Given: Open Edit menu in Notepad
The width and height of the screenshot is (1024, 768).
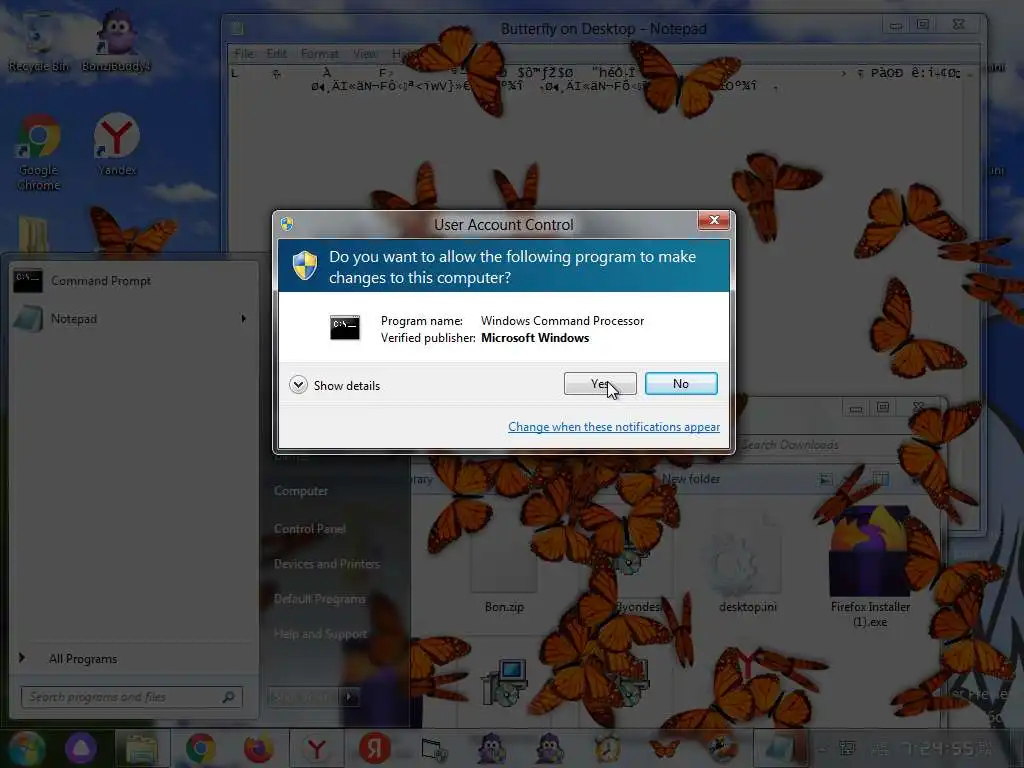Looking at the screenshot, I should click(276, 54).
